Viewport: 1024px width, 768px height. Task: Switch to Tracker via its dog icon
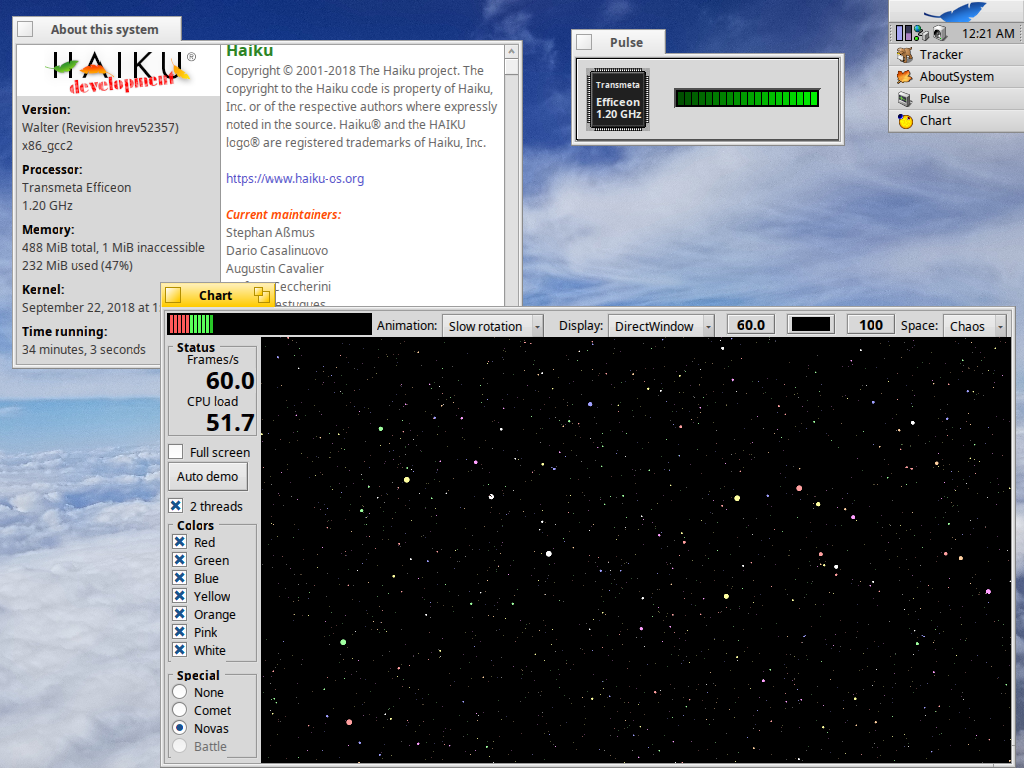[904, 55]
